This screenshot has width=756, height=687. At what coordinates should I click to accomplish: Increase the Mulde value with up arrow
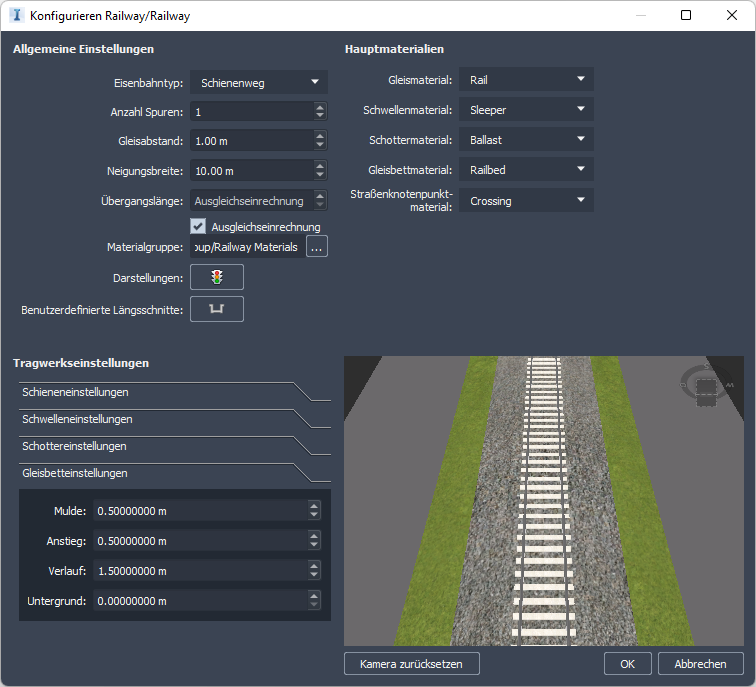[314, 506]
